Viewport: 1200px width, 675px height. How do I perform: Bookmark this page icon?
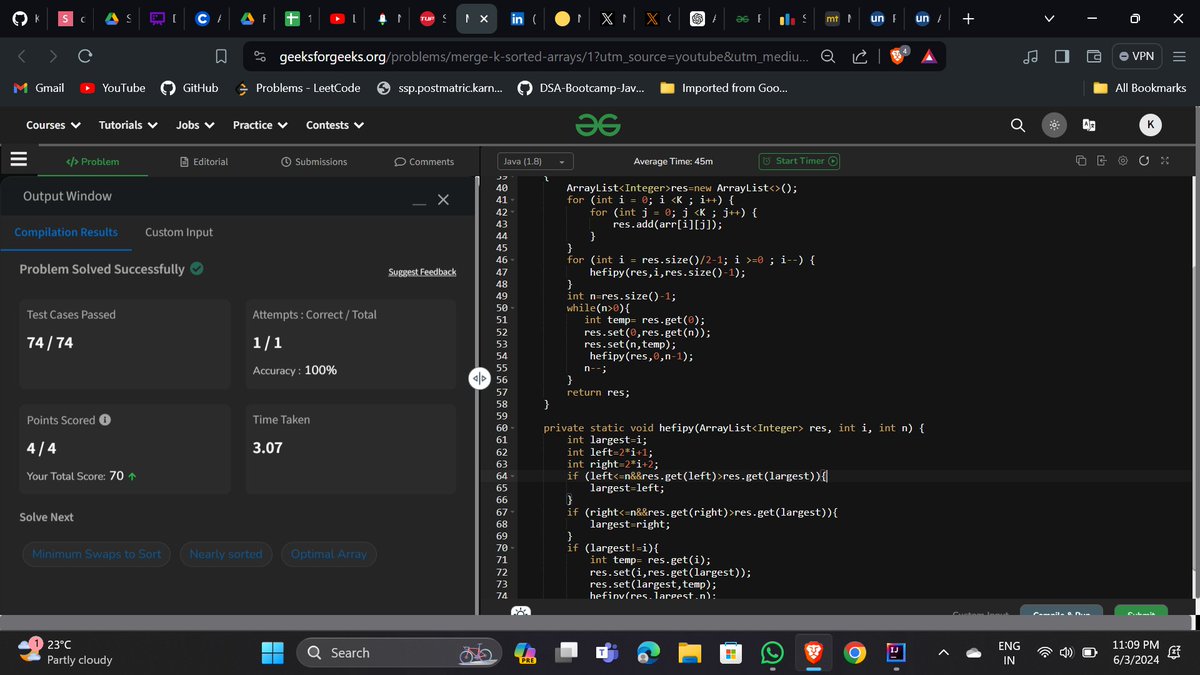(221, 57)
